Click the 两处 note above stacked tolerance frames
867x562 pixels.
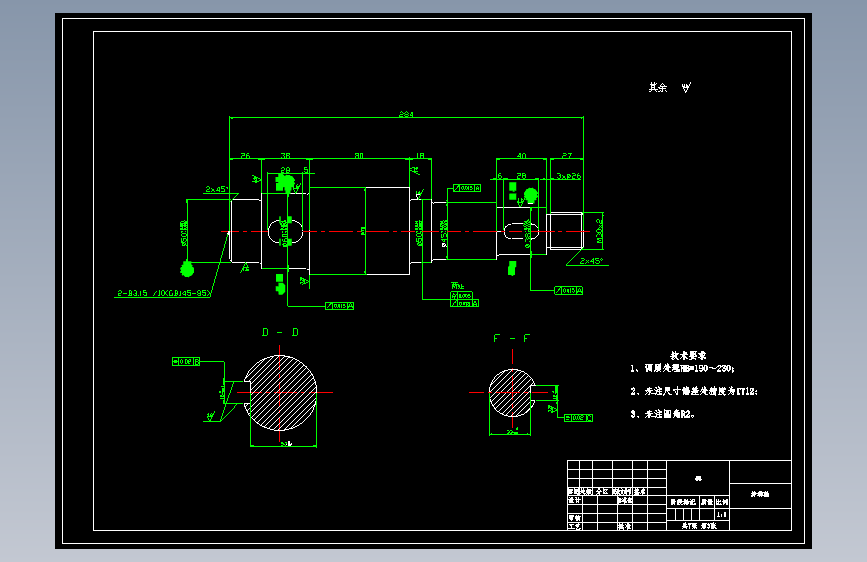tap(457, 286)
